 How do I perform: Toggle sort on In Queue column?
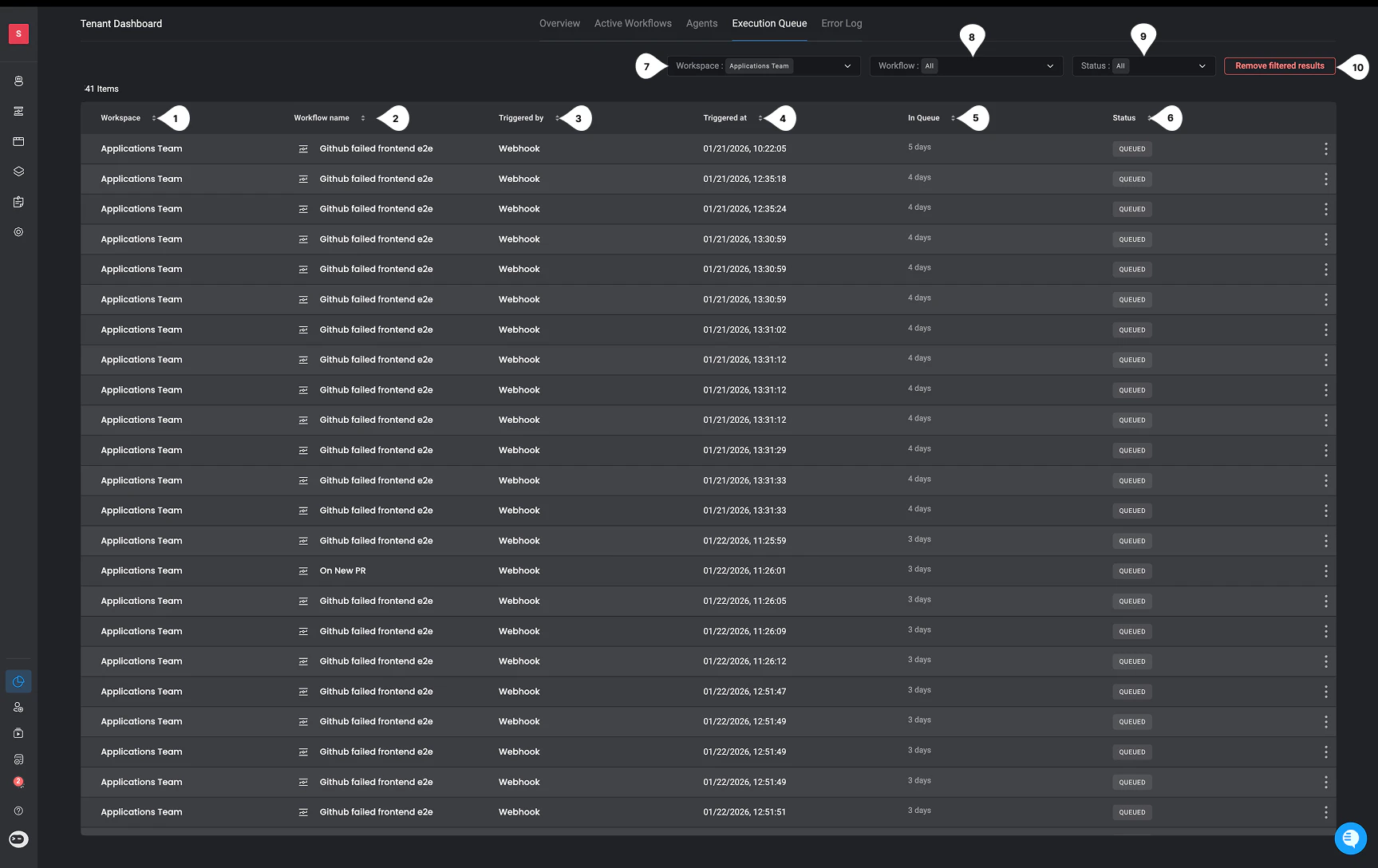952,118
